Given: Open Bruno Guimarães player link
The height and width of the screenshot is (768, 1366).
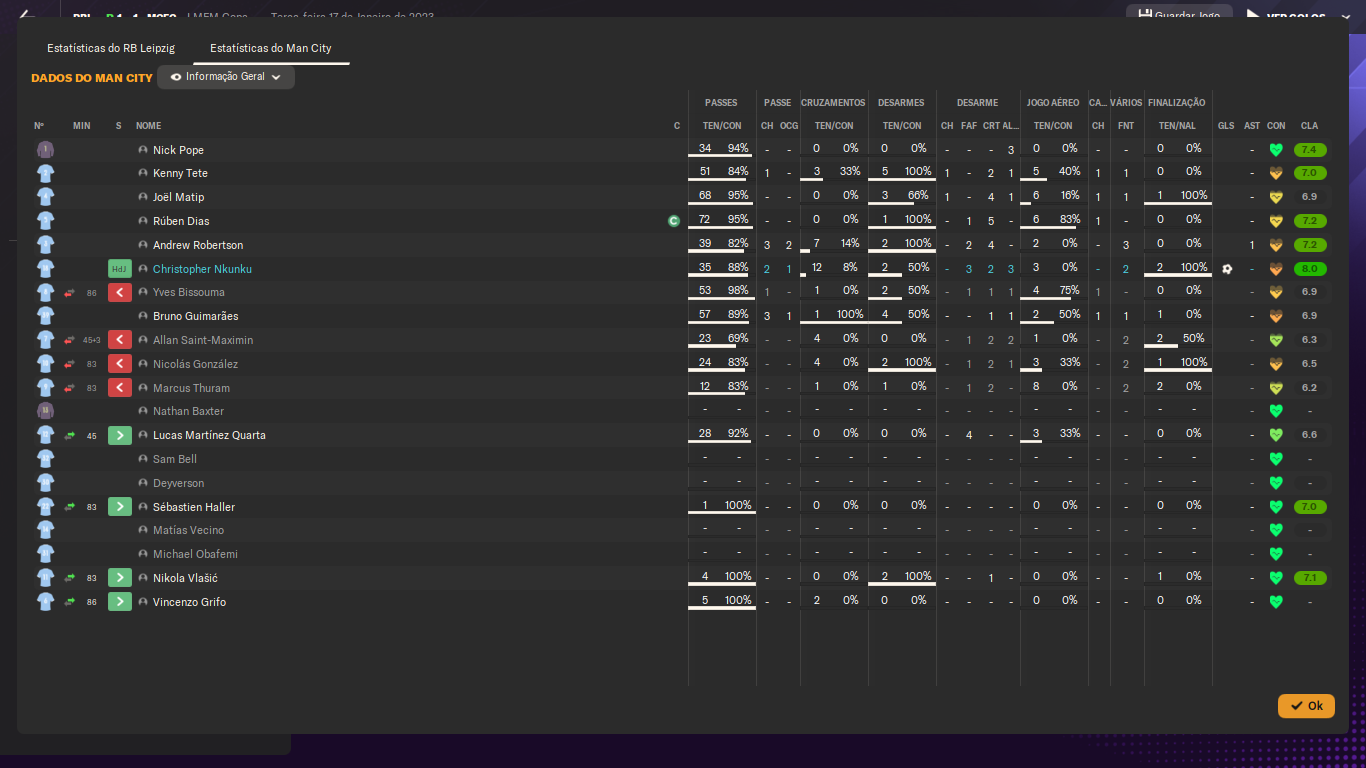Looking at the screenshot, I should tap(195, 316).
